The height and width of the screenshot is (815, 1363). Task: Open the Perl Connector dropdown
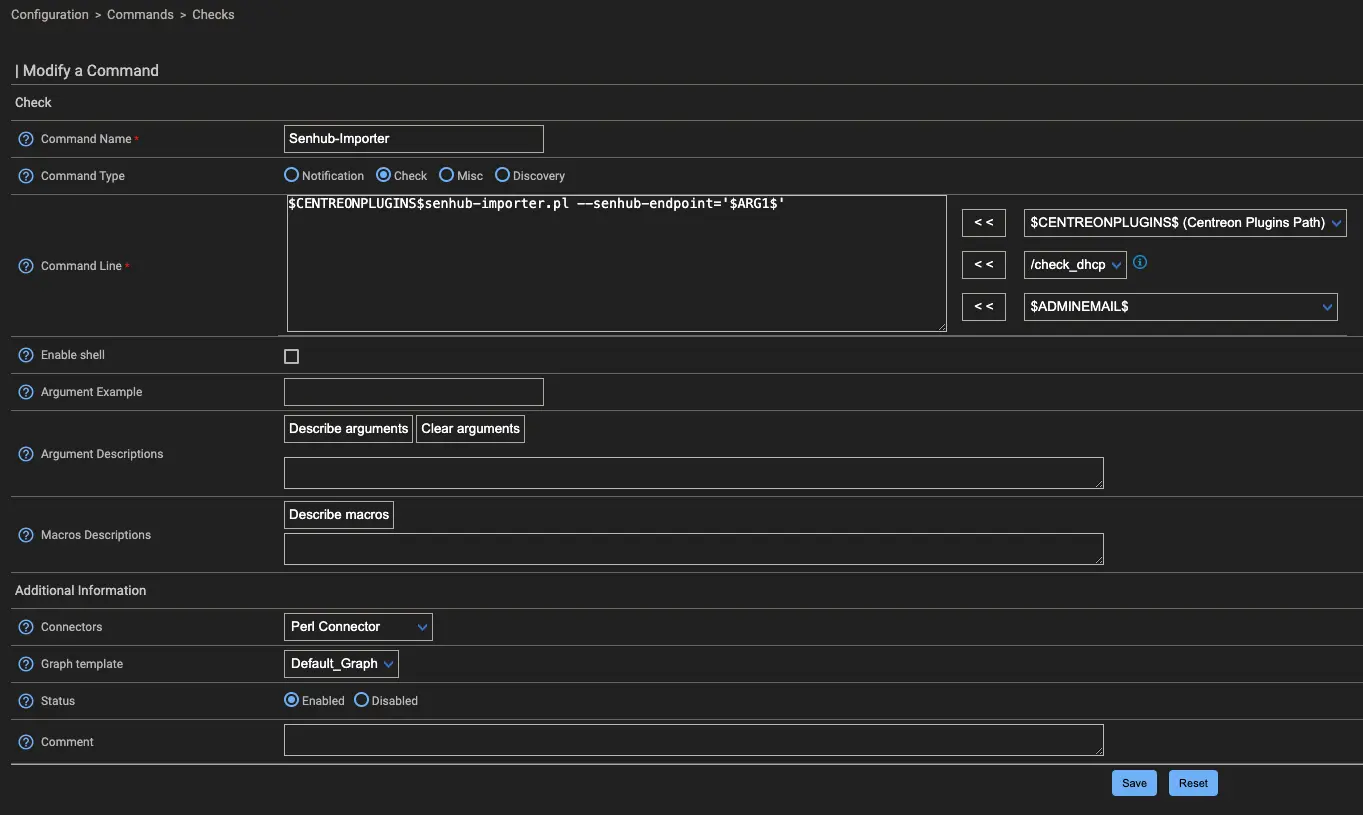(358, 627)
